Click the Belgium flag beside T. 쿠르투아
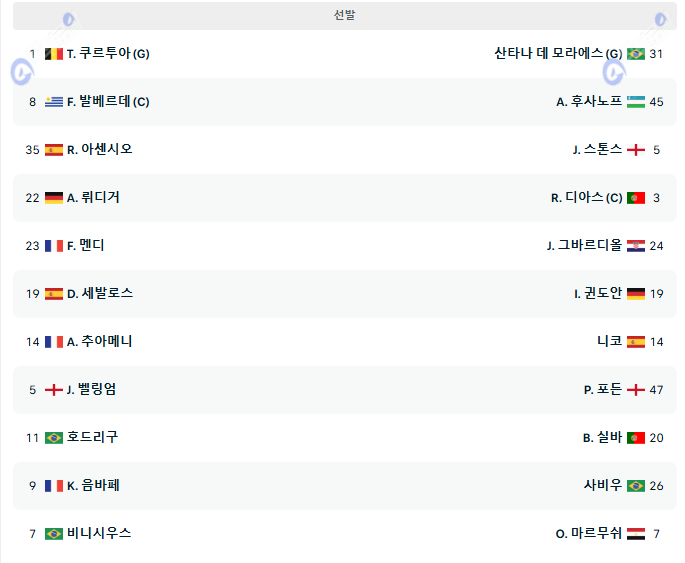The image size is (685, 563). tap(54, 54)
